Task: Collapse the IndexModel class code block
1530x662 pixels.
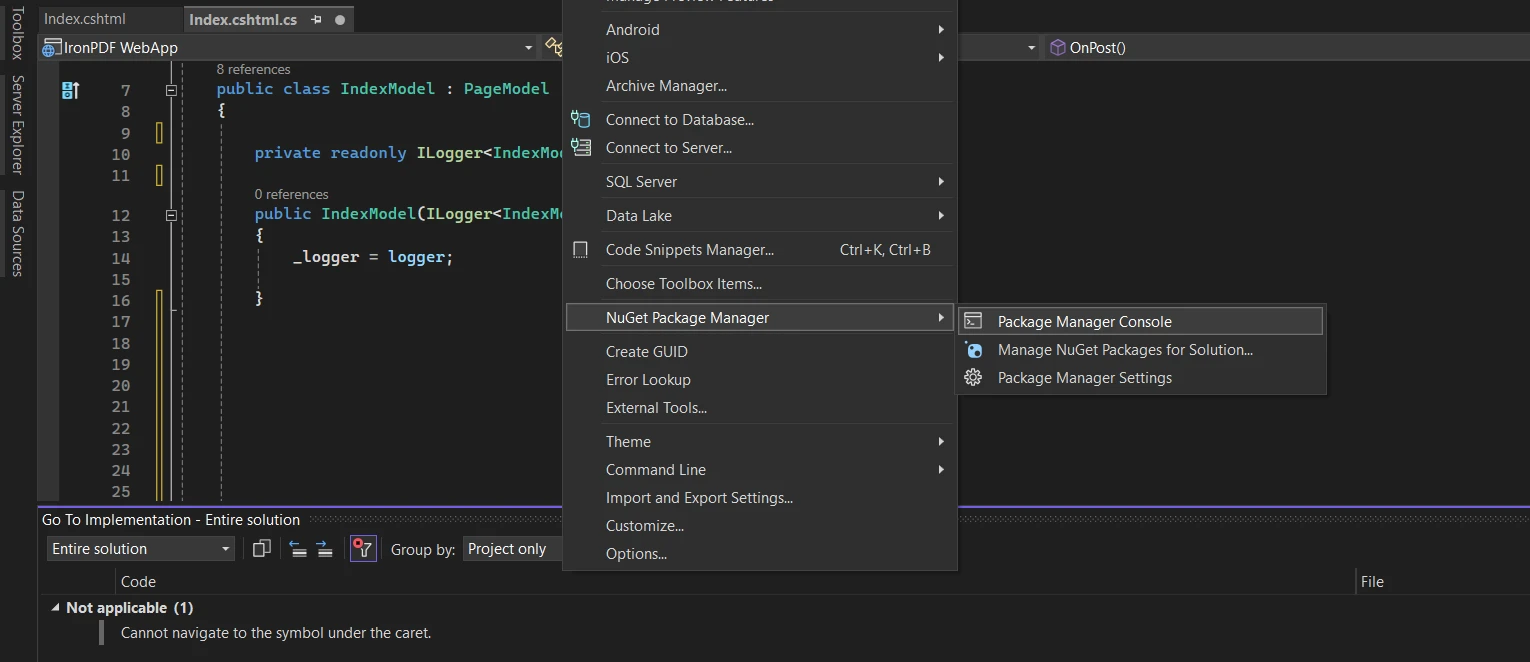Action: point(171,90)
